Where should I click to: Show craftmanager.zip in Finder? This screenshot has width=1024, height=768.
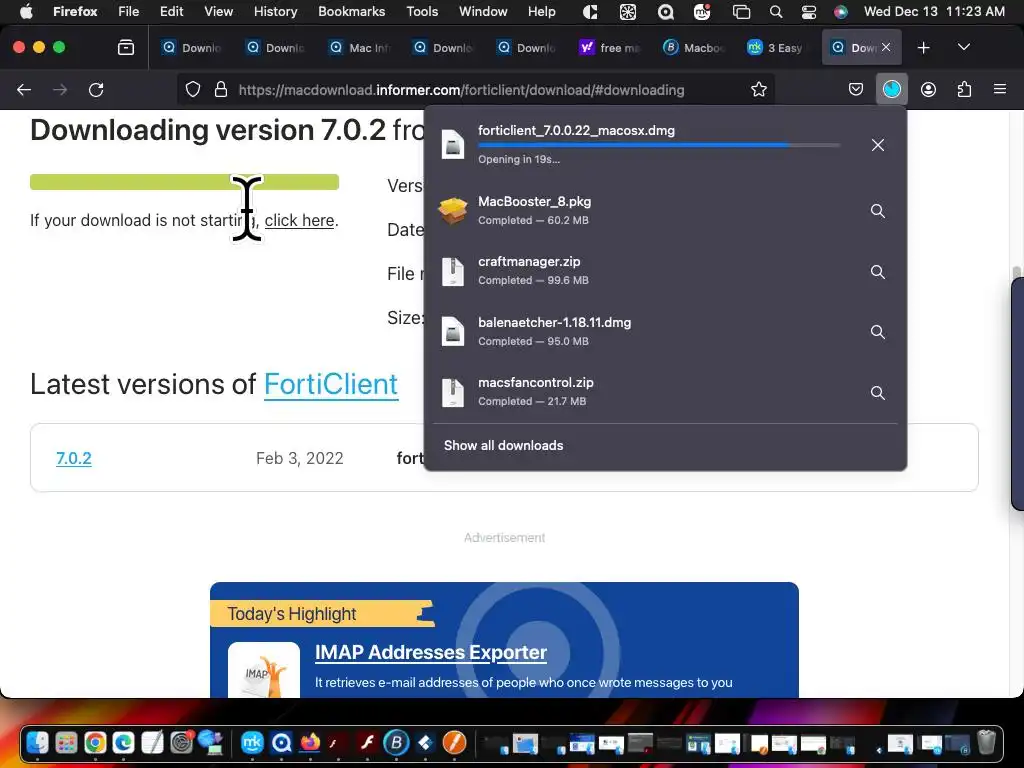coord(878,272)
